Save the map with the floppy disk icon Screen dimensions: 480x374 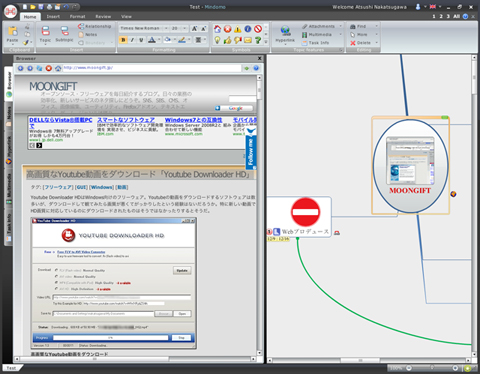pyautogui.click(x=41, y=7)
